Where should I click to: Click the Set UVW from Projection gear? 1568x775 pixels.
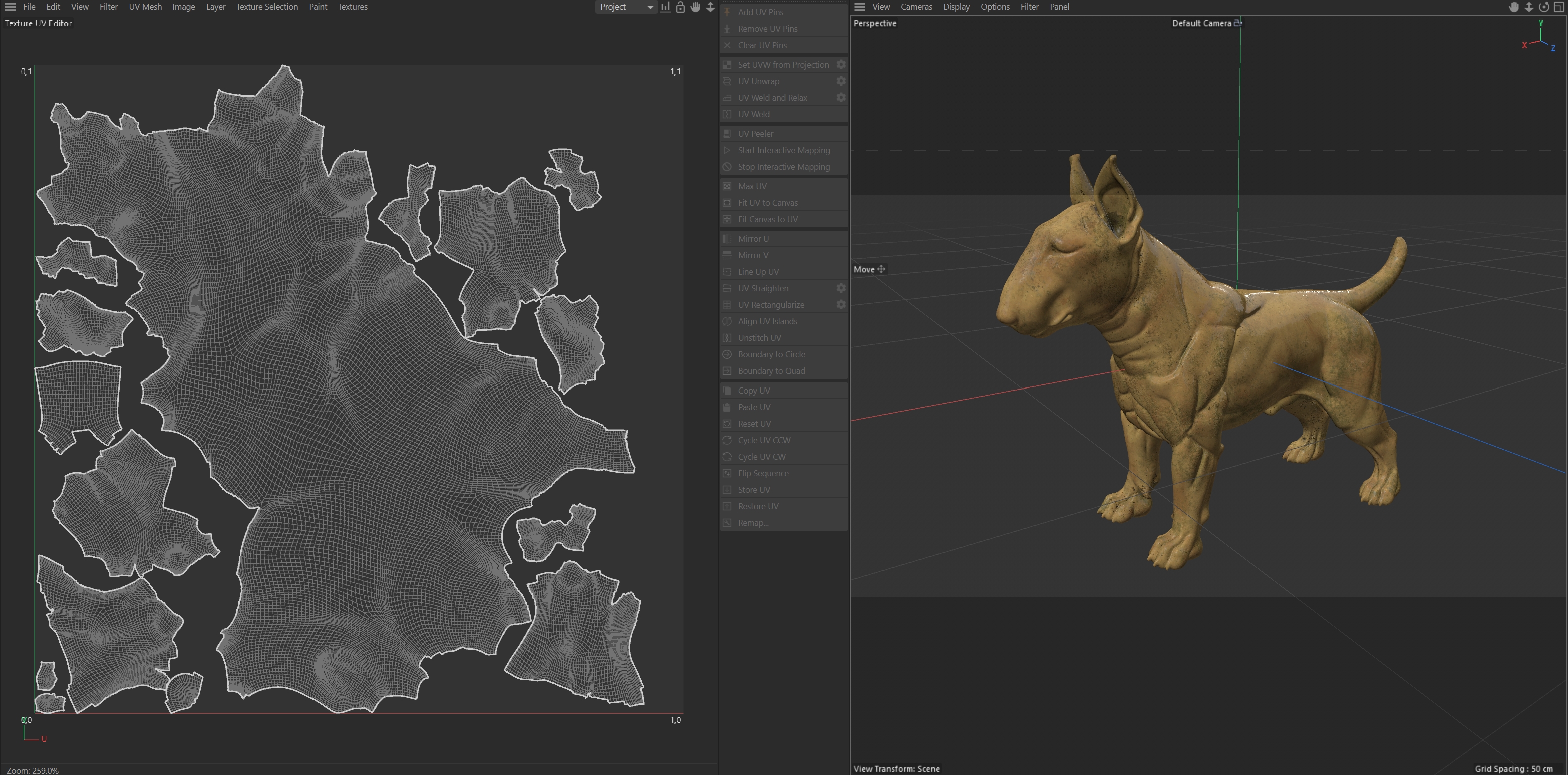coord(841,65)
